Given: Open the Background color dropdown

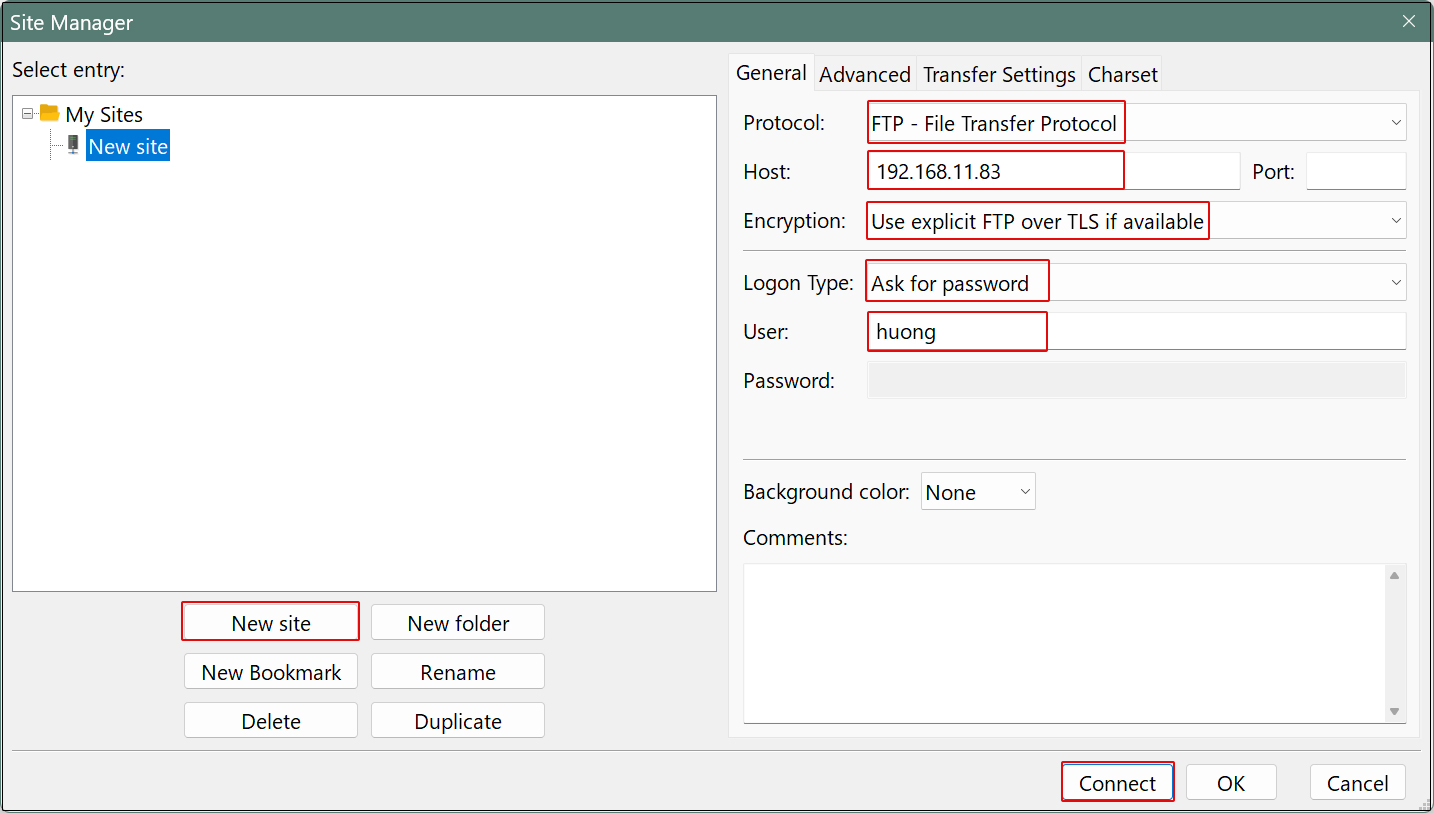Looking at the screenshot, I should [x=978, y=492].
